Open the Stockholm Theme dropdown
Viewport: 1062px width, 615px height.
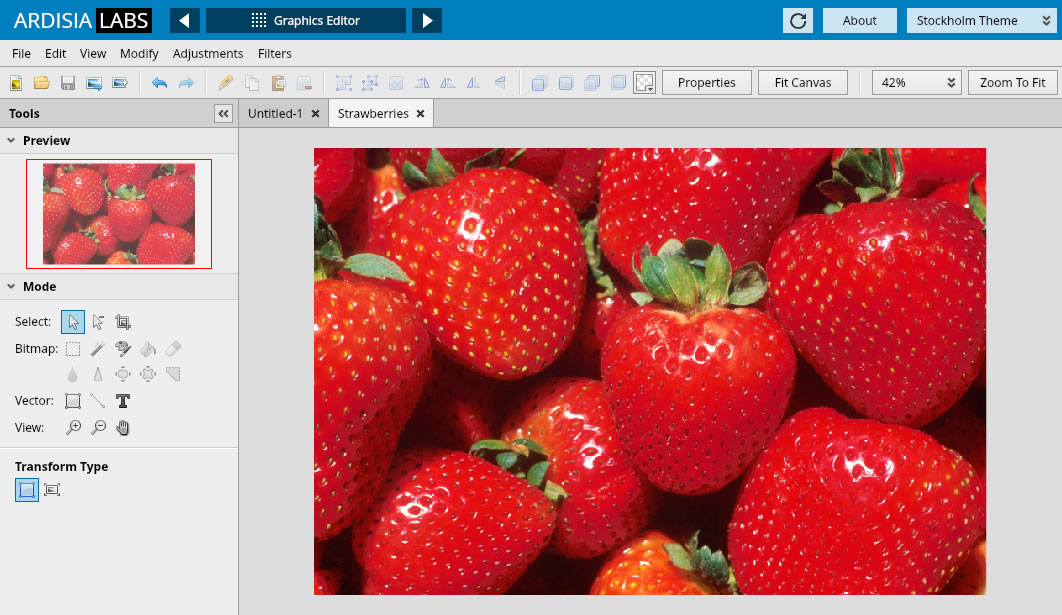click(x=980, y=21)
